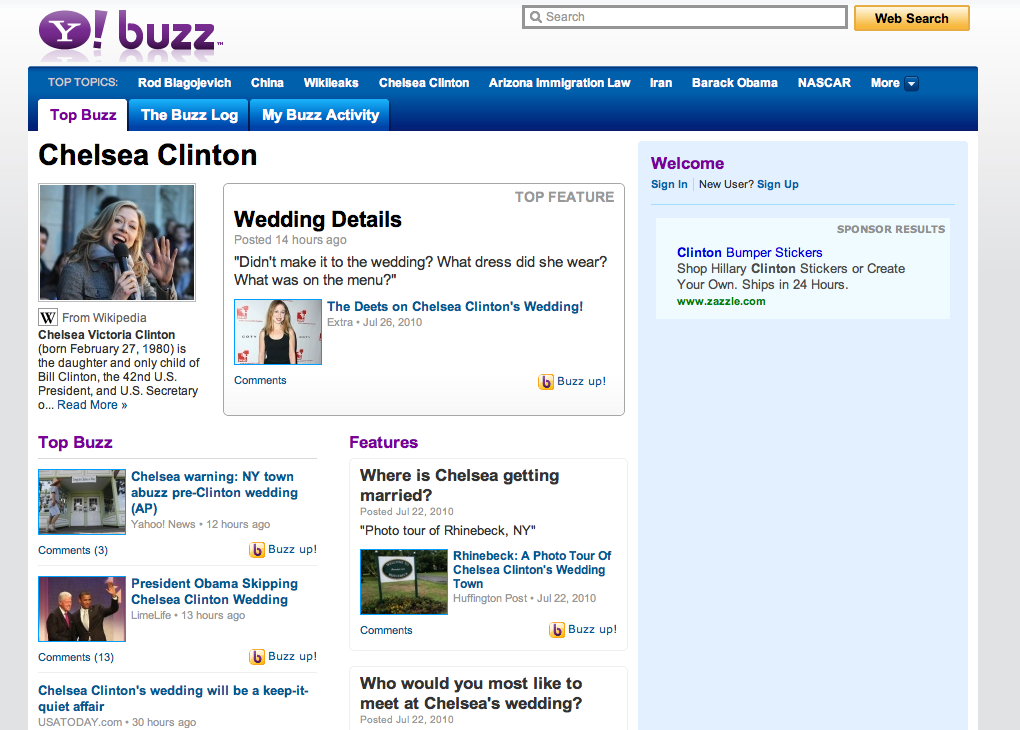The image size is (1020, 730).
Task: Open Clinton Bumper Stickers sponsored link
Action: [x=749, y=252]
